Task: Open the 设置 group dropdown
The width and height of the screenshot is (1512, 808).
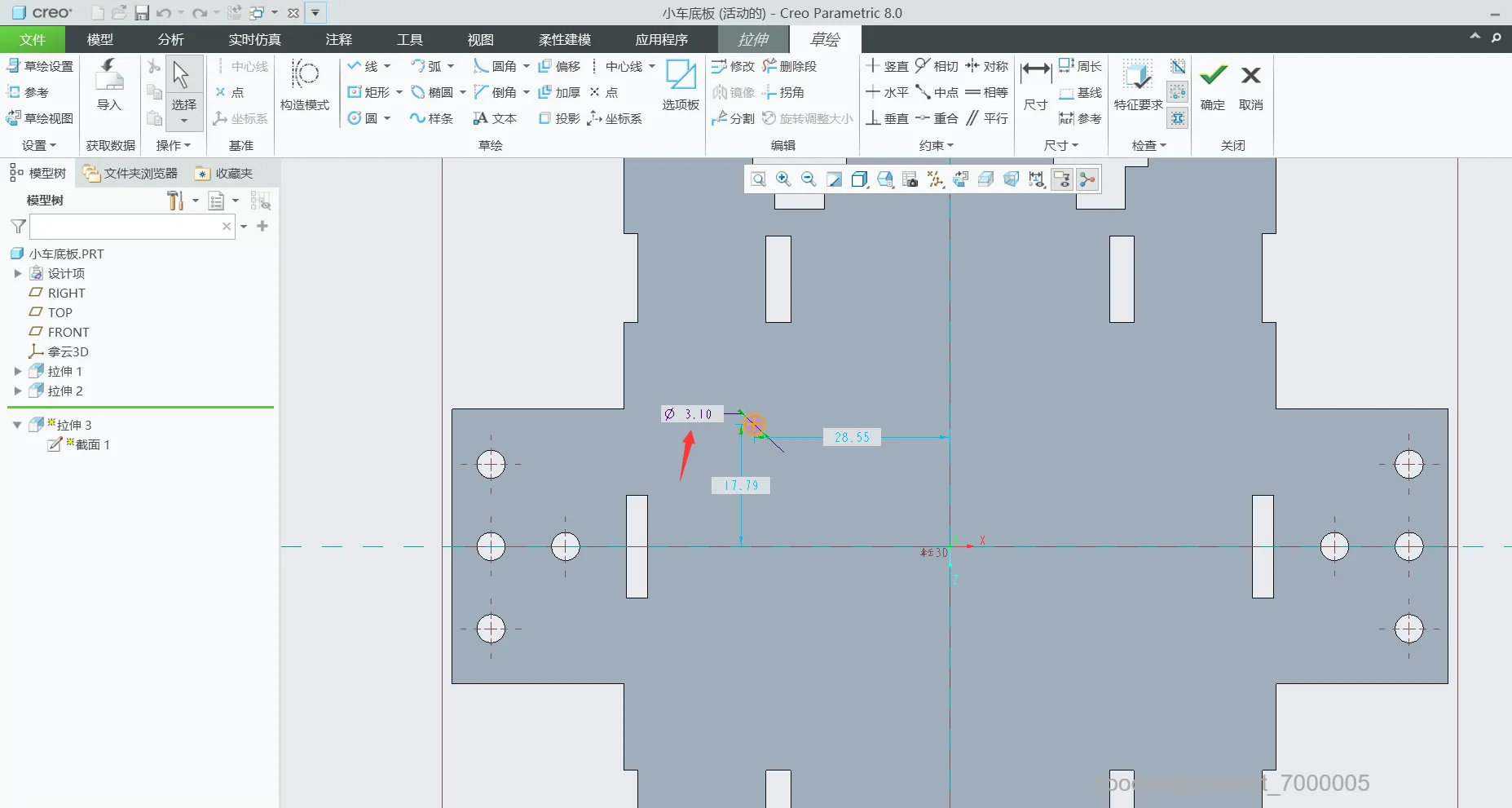Action: click(x=39, y=145)
